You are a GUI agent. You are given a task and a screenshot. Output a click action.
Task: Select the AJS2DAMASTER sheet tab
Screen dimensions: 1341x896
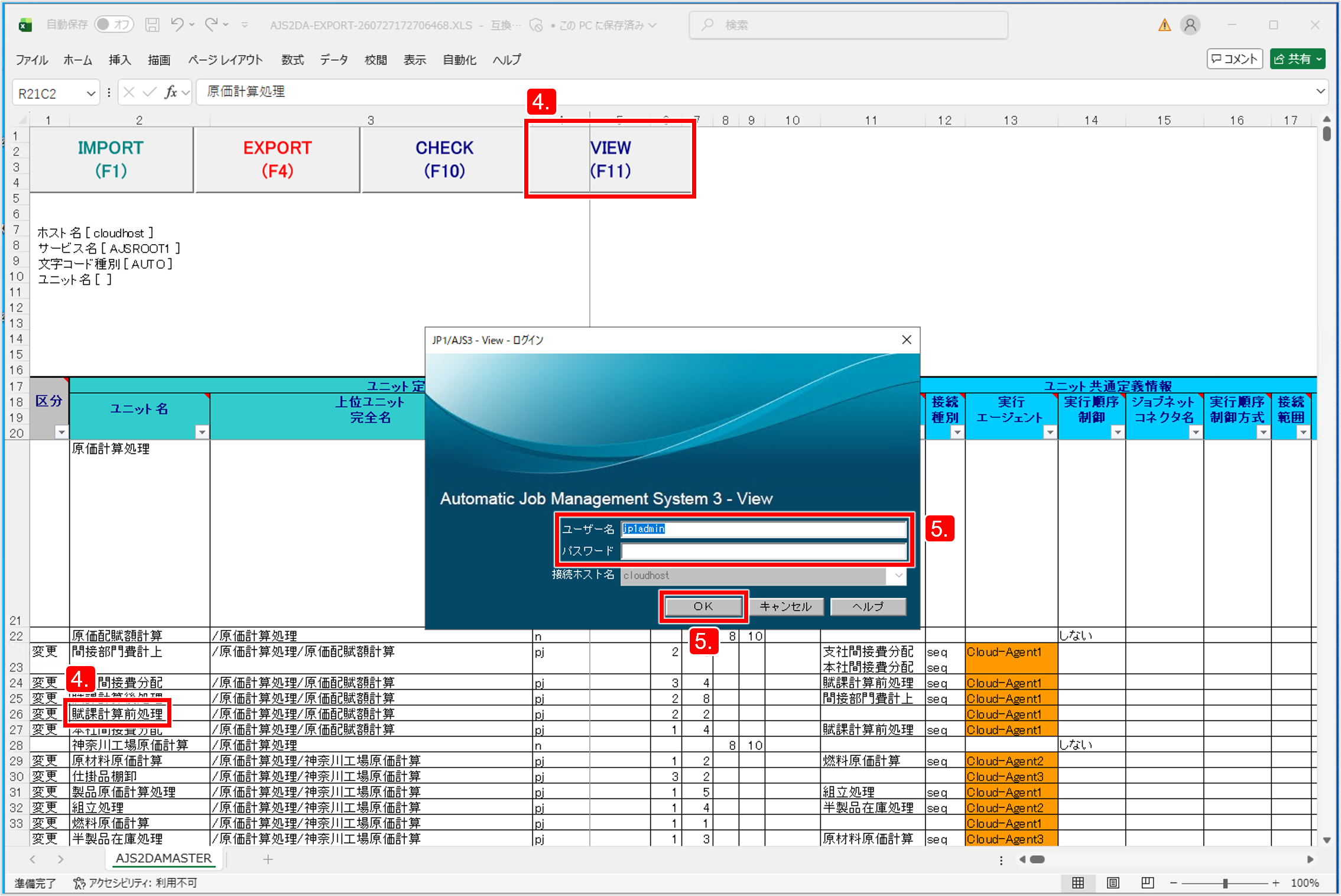pos(164,859)
